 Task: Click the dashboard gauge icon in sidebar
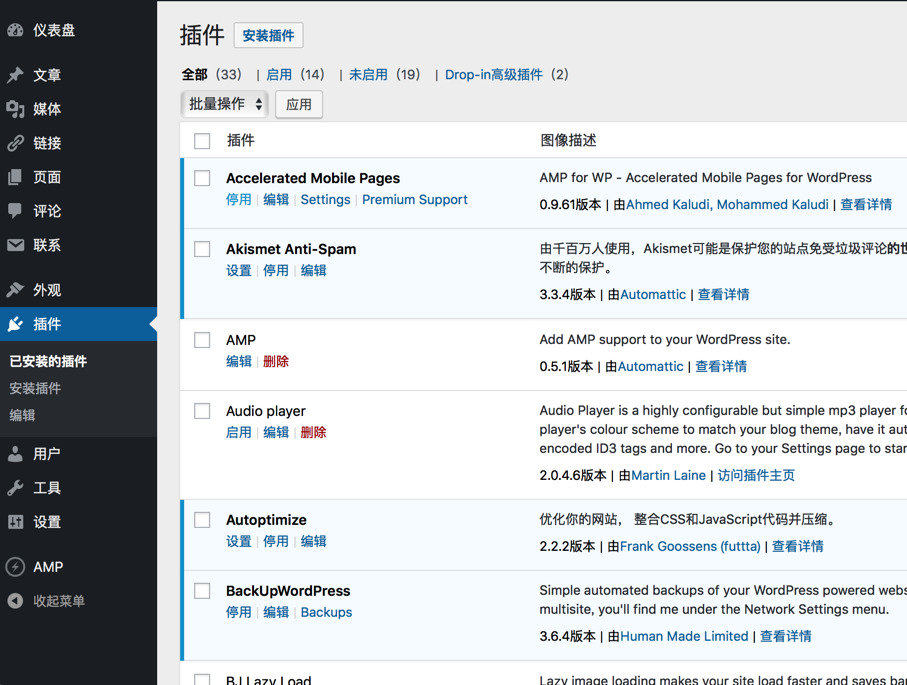pyautogui.click(x=15, y=30)
